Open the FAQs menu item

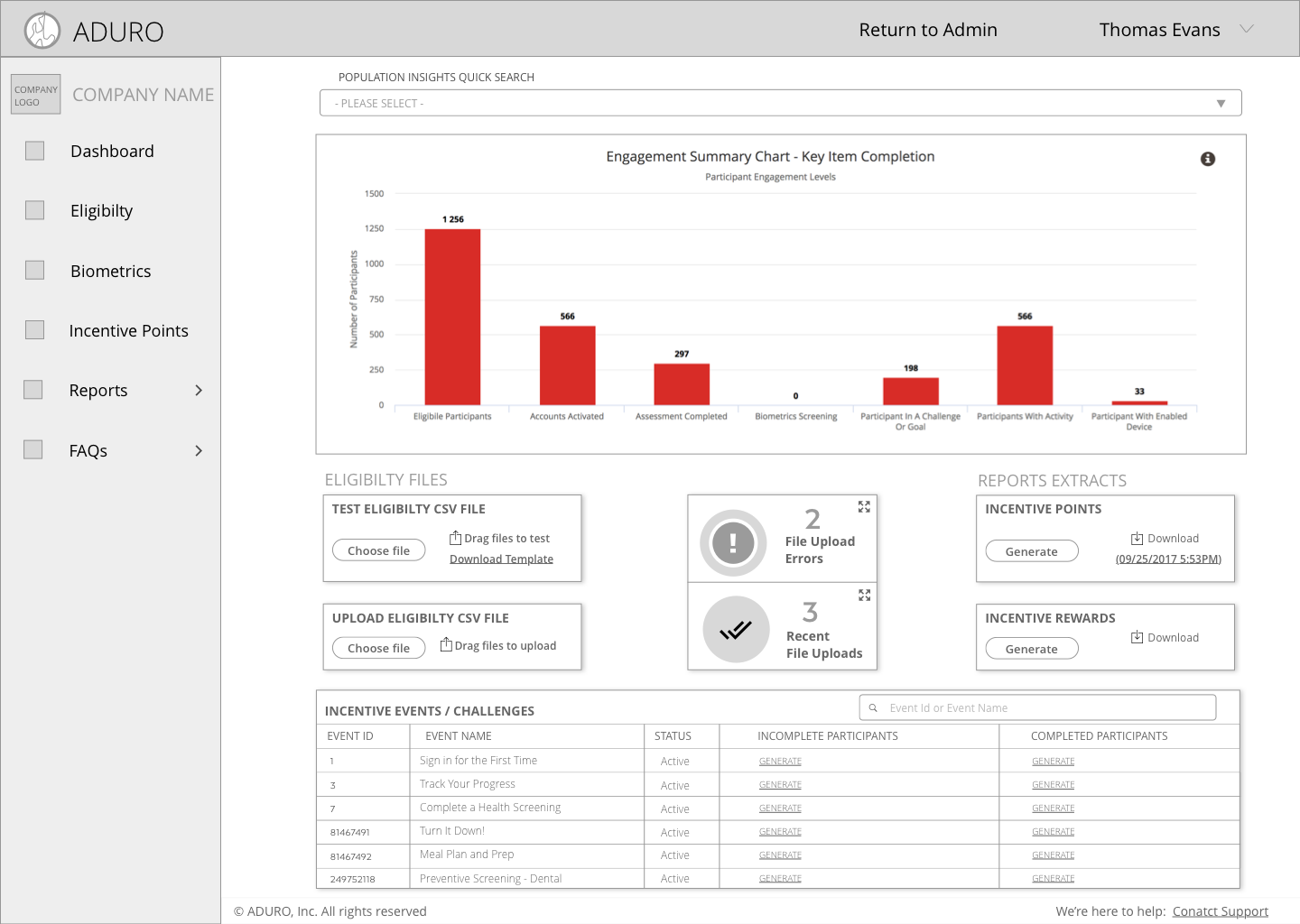click(x=88, y=450)
